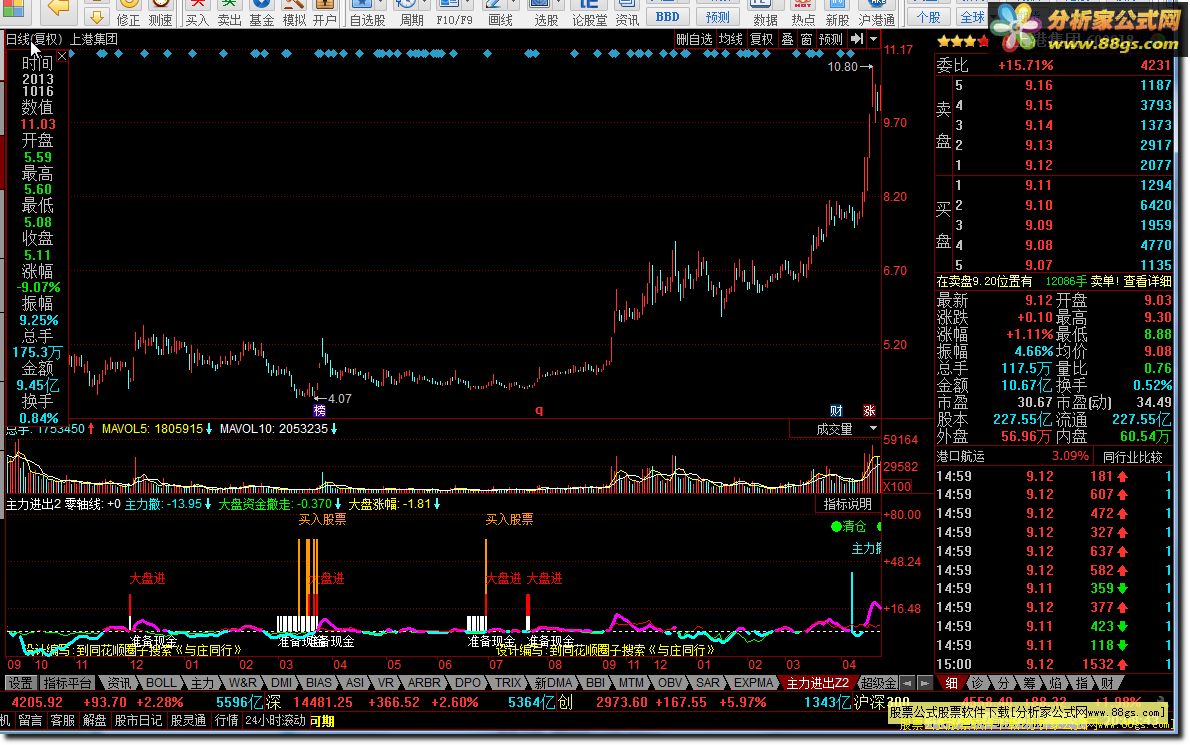Select the TRIX indicator tab
The width and height of the screenshot is (1190, 745).
tap(508, 683)
